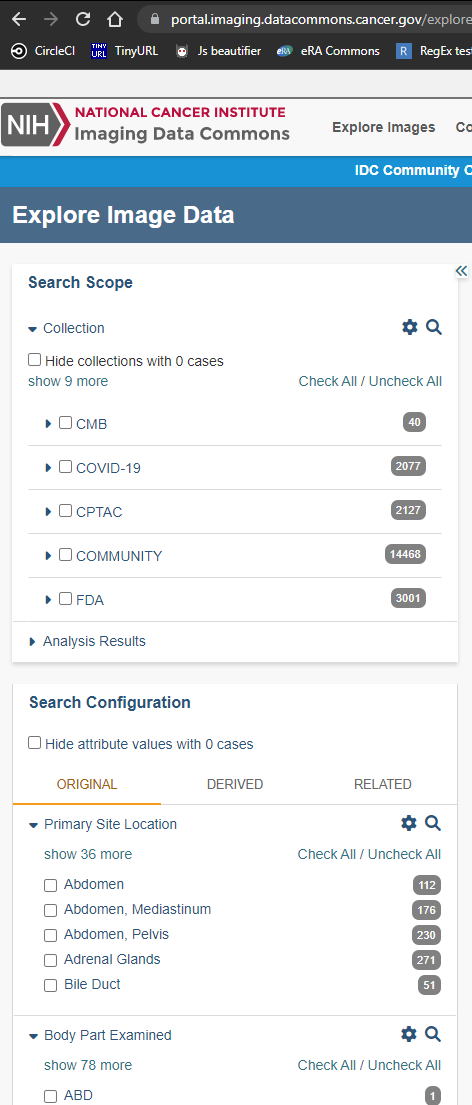Image resolution: width=472 pixels, height=1105 pixels.
Task: Switch to the DERIVED tab
Action: pos(235,784)
